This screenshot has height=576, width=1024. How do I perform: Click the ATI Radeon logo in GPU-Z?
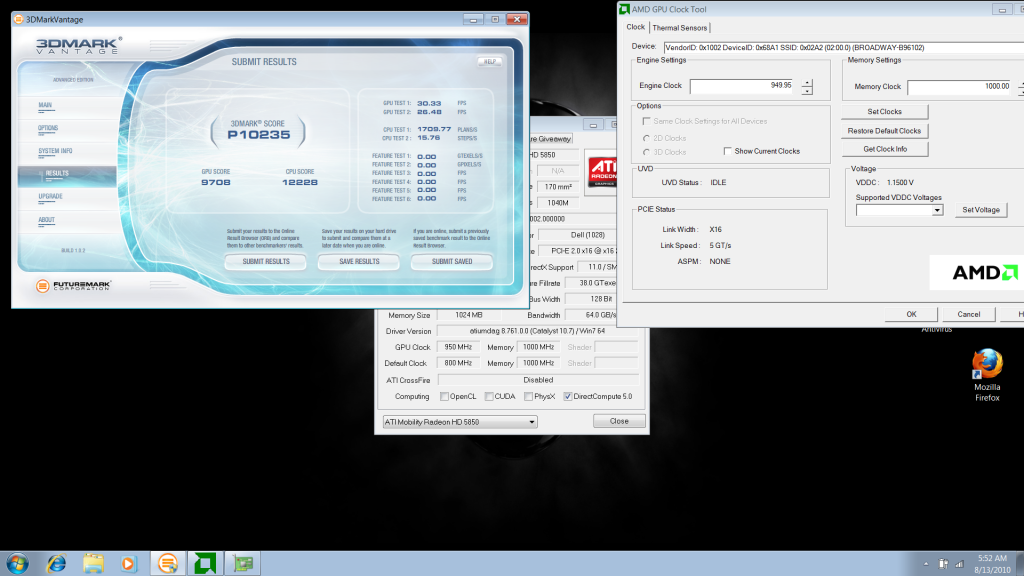point(602,172)
